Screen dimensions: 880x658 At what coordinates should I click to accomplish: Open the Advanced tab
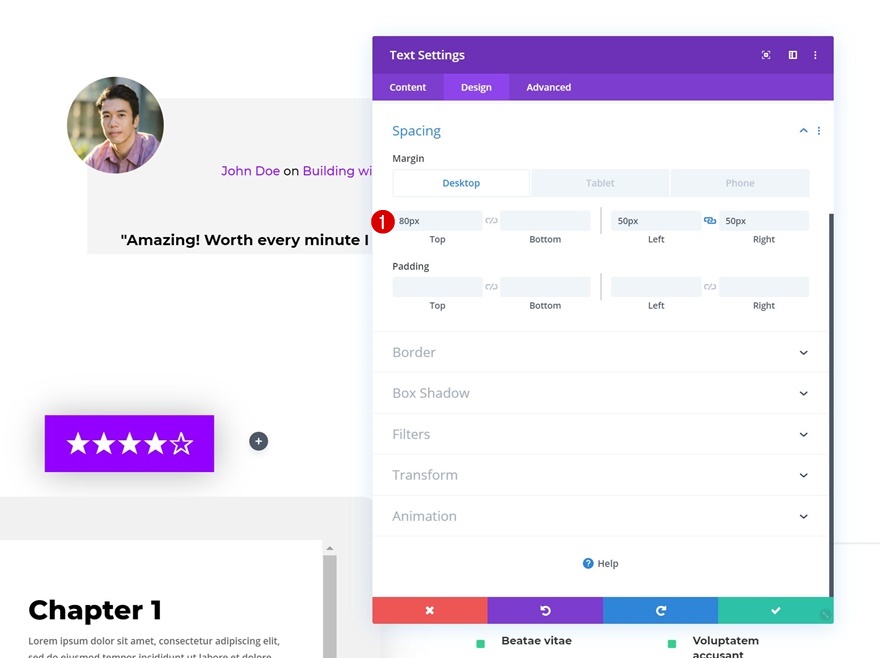pos(548,87)
